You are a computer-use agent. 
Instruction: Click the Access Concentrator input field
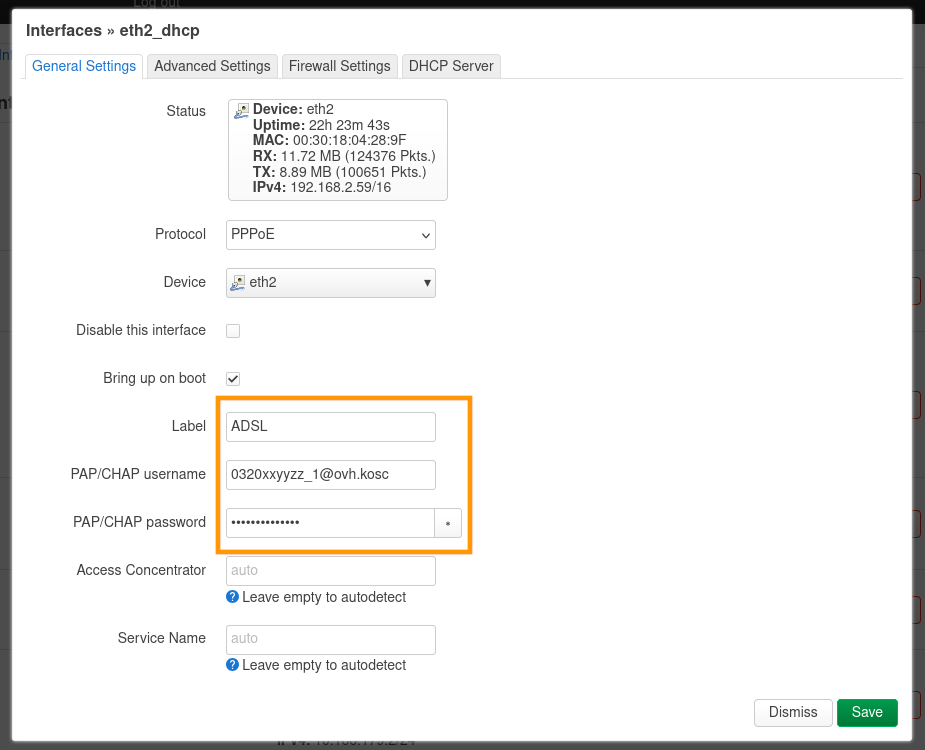[331, 571]
